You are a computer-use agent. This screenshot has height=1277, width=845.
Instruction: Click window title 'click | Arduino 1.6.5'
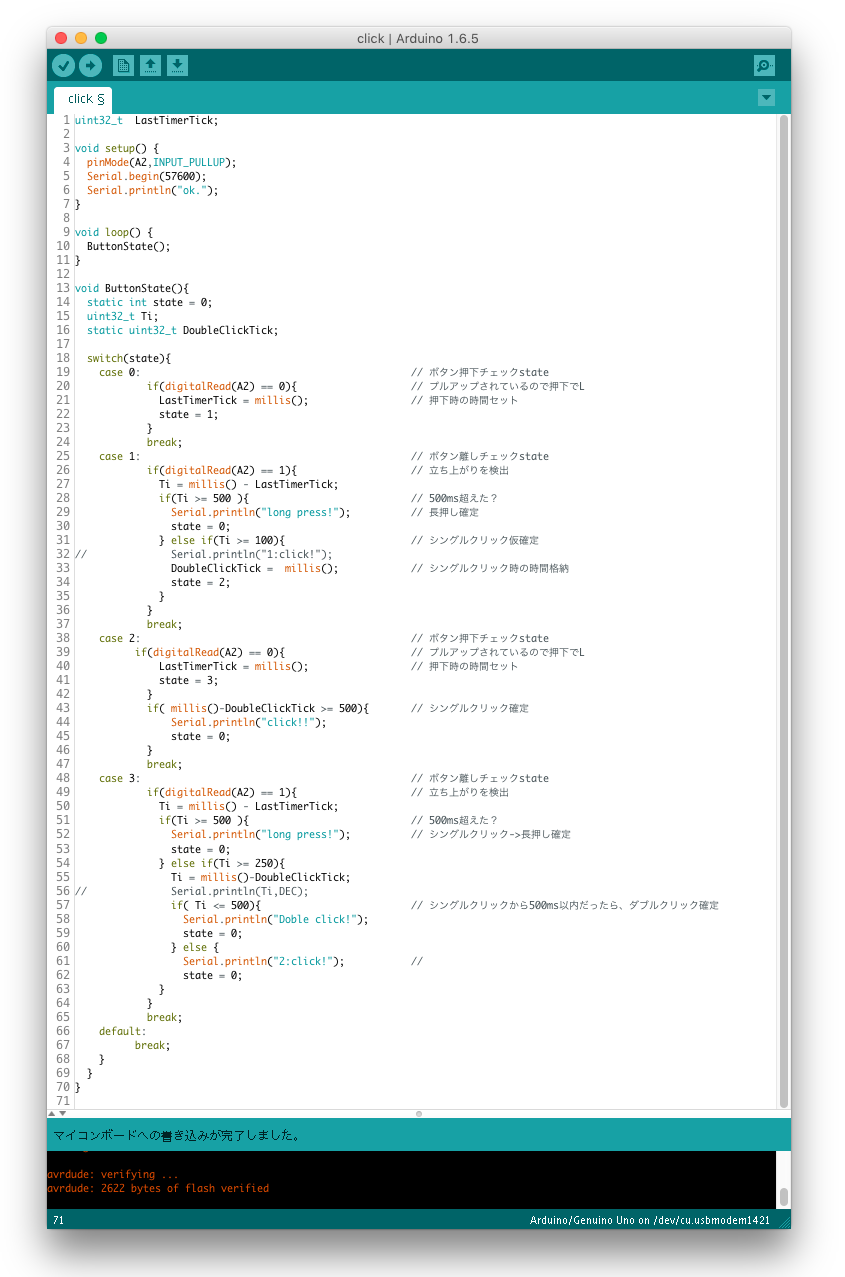click(x=418, y=38)
